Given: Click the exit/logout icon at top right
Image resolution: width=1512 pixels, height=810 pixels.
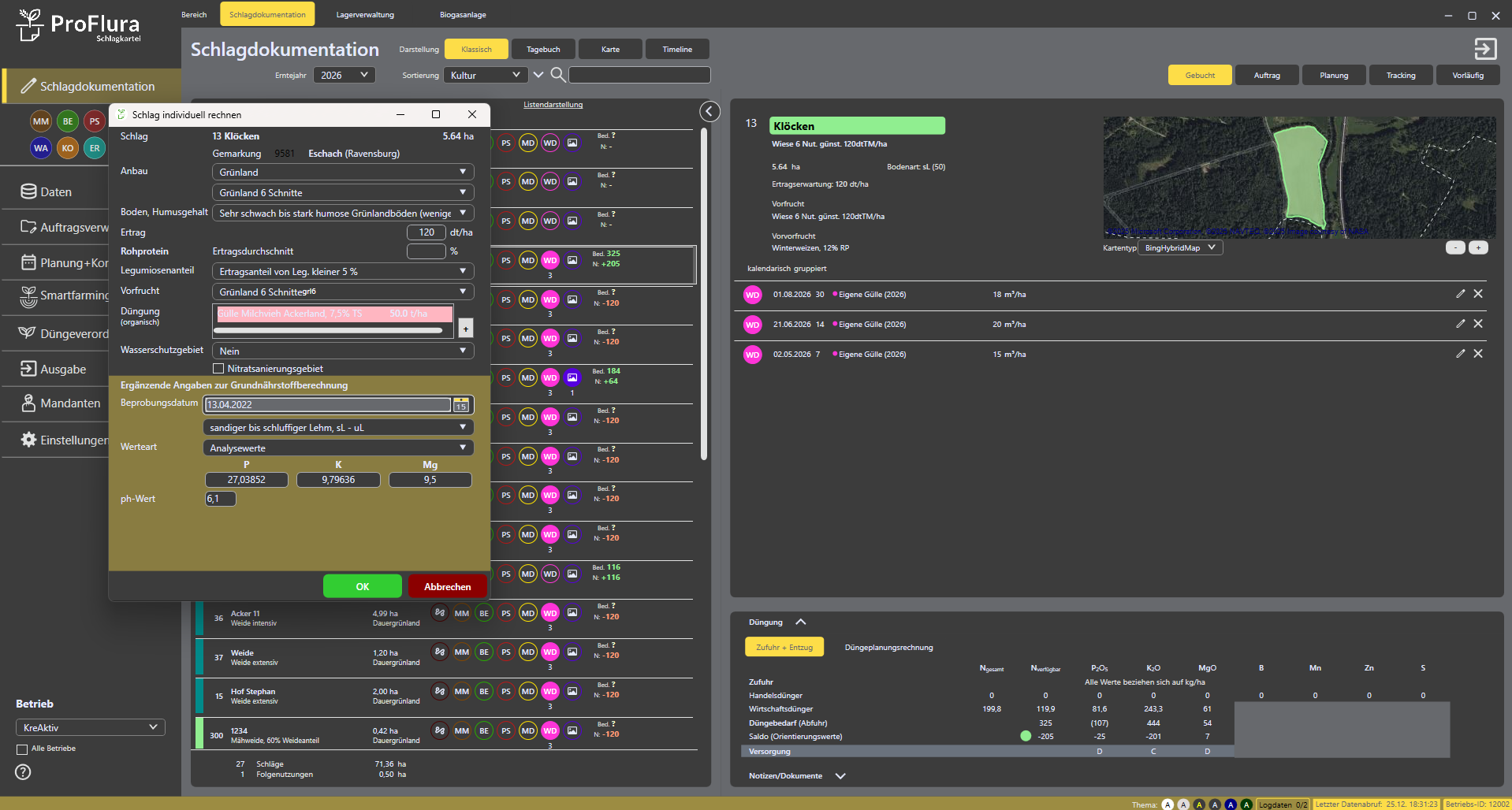Looking at the screenshot, I should (x=1484, y=49).
